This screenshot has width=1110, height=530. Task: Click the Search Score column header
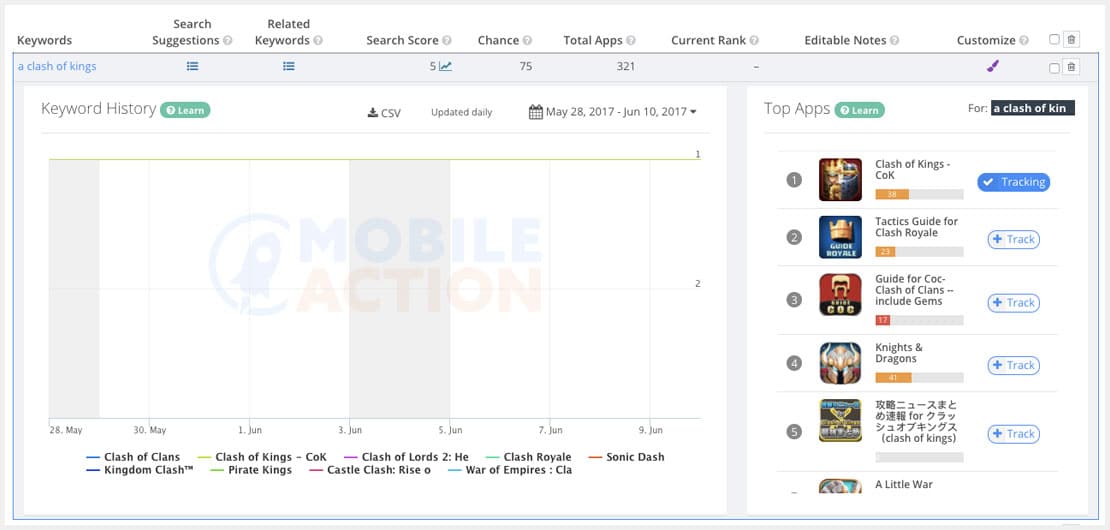402,40
